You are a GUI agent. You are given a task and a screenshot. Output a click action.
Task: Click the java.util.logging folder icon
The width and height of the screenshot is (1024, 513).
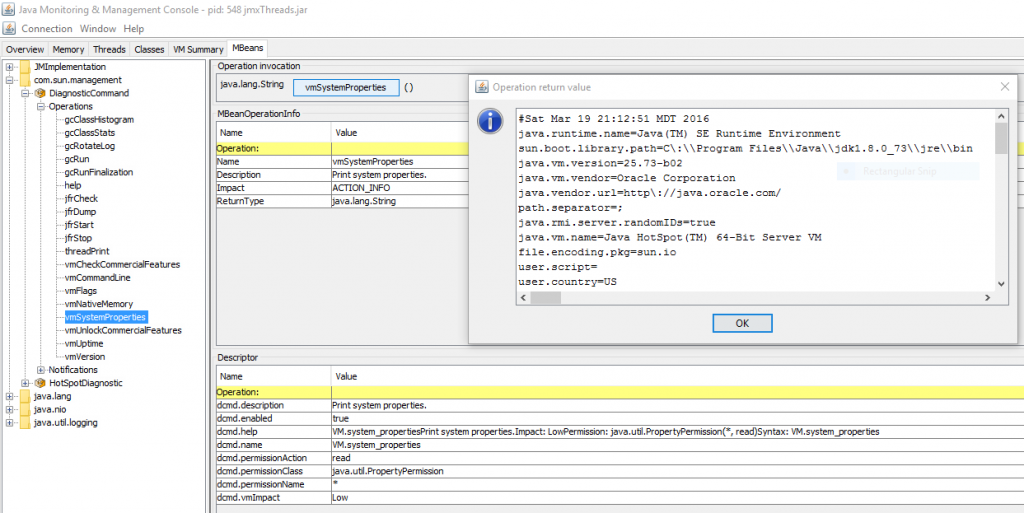(25, 422)
